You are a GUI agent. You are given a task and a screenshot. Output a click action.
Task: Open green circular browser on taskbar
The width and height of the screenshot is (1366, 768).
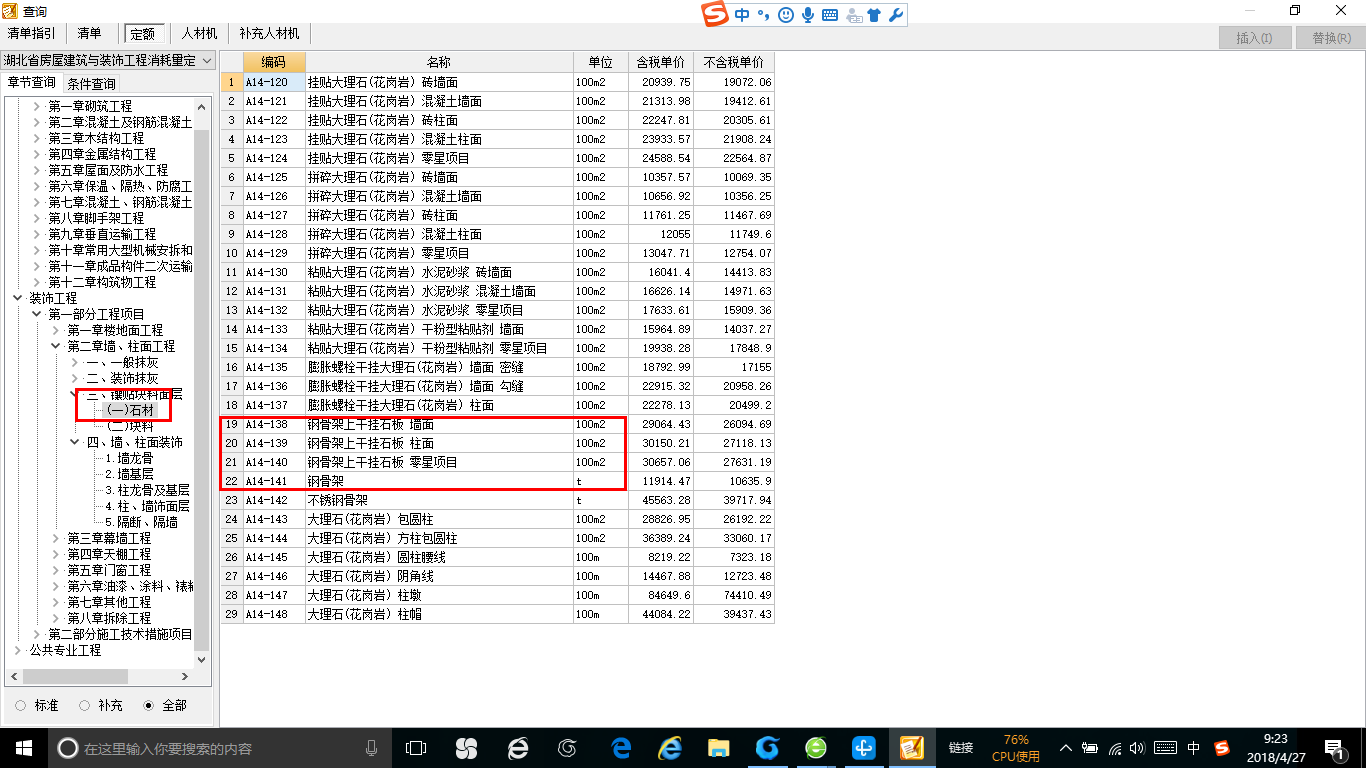(816, 748)
